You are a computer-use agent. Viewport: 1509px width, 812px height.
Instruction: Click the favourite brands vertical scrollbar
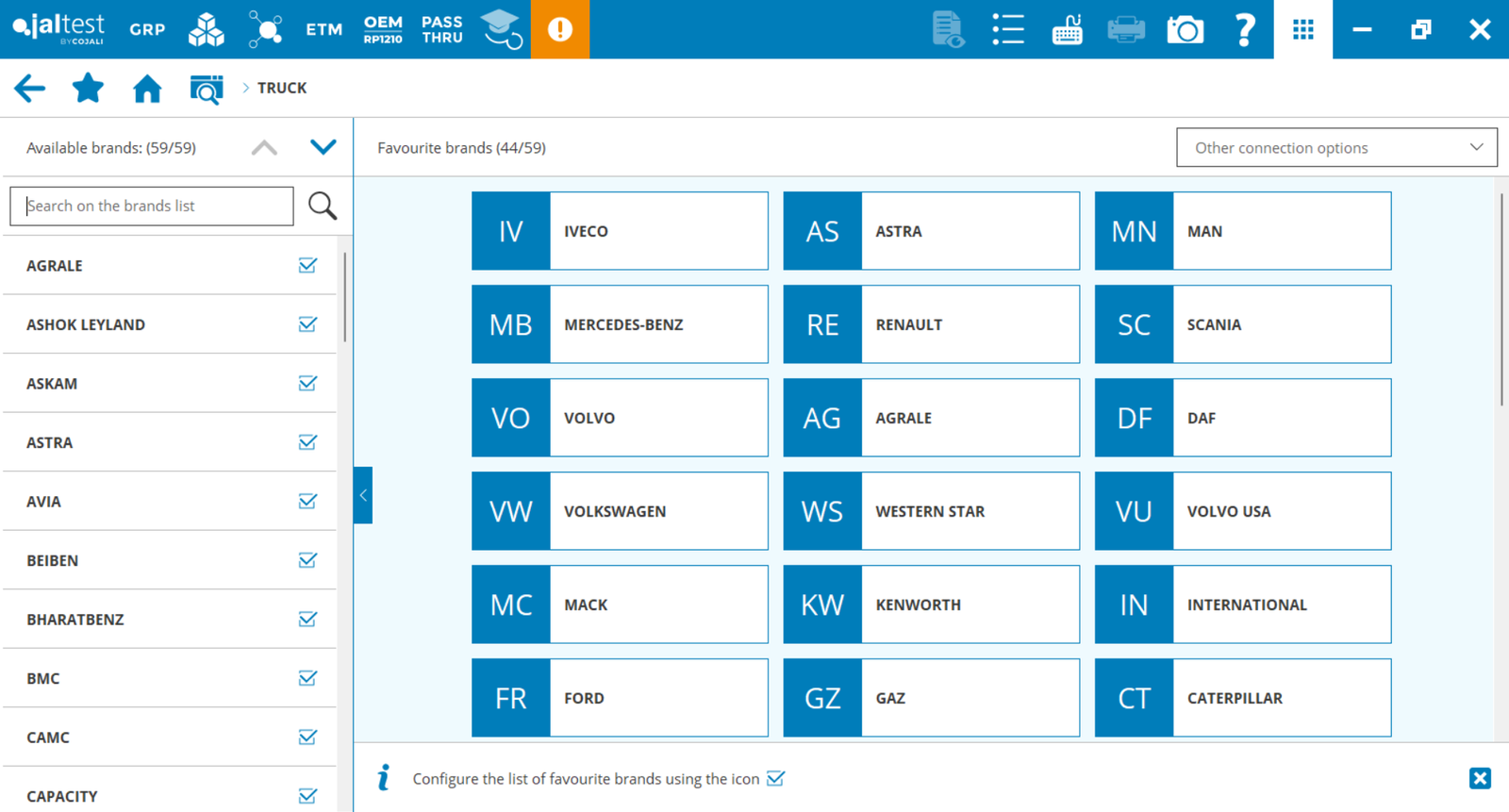[1501, 300]
